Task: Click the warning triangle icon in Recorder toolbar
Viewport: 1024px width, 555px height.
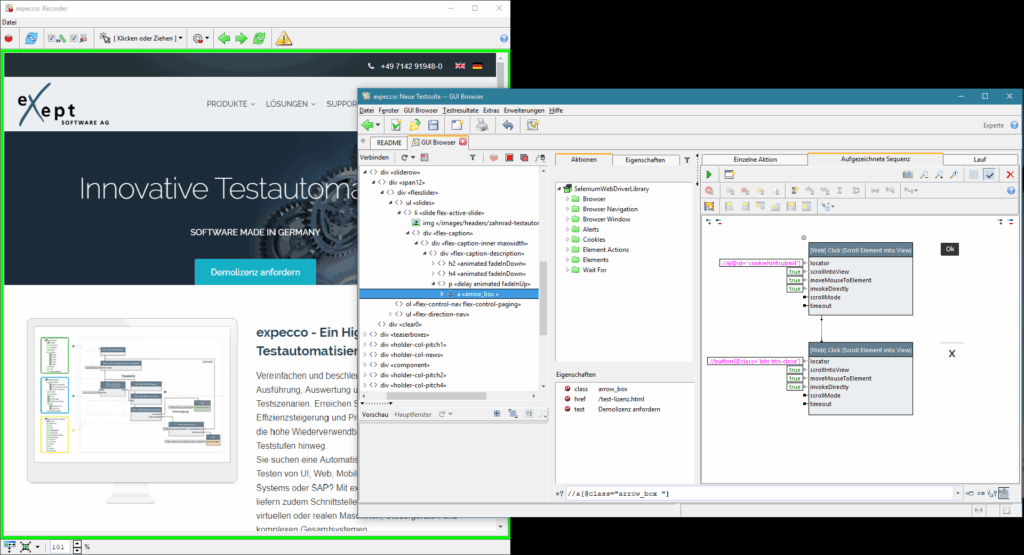Action: 285,38
